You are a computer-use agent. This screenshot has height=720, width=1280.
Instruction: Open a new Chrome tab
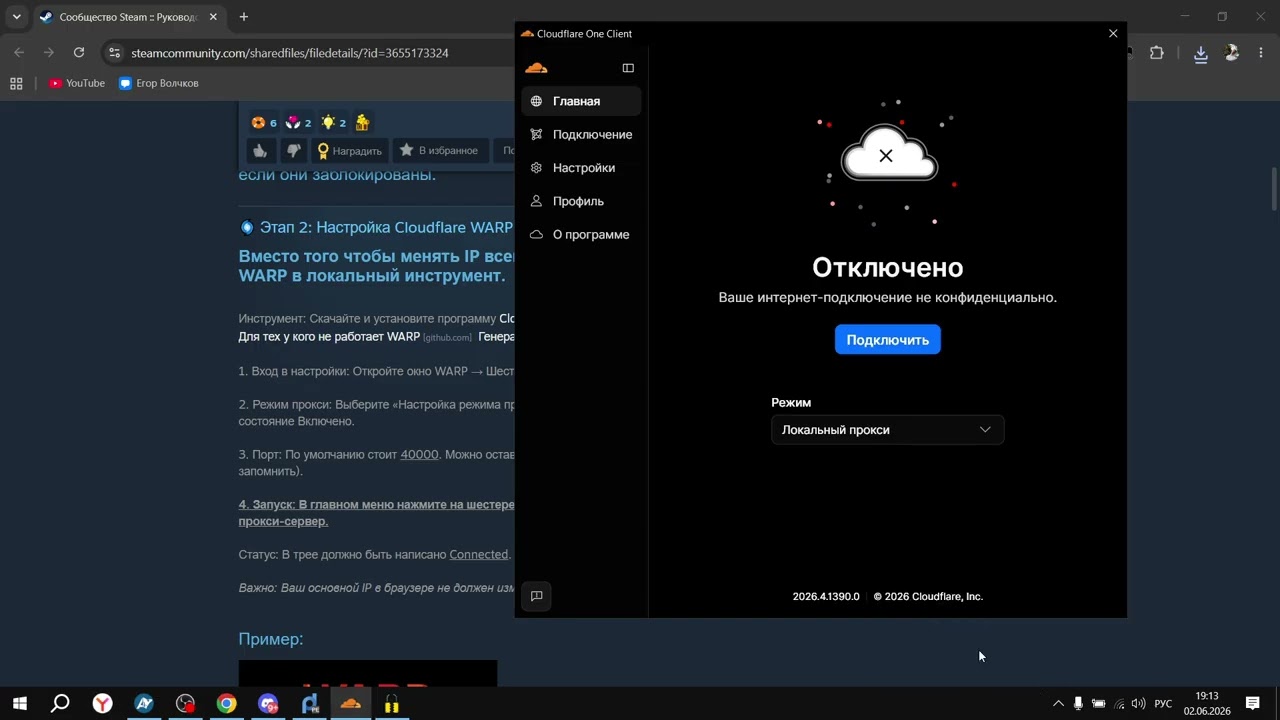[243, 17]
